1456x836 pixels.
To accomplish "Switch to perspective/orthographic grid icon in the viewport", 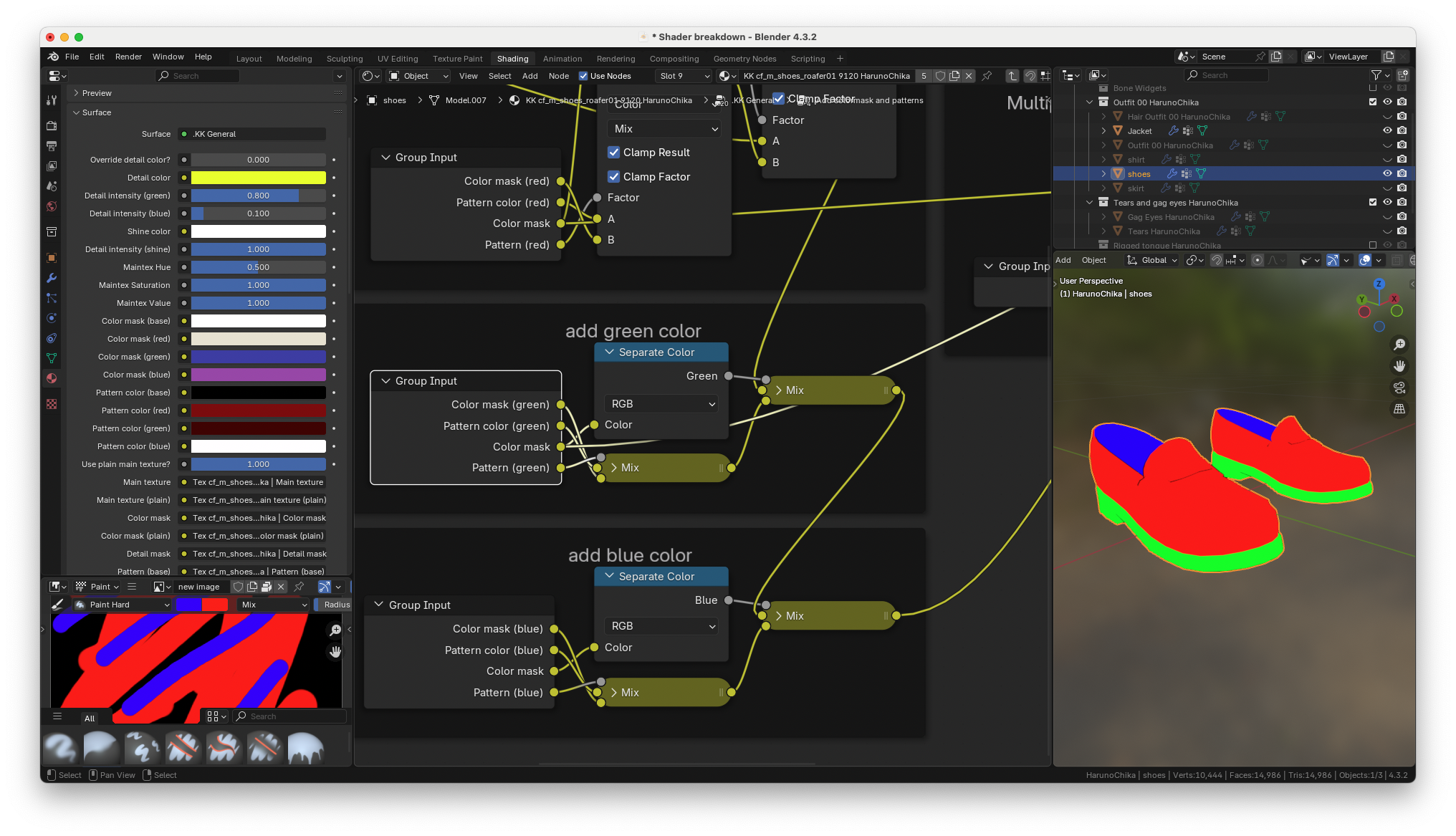I will point(1399,409).
